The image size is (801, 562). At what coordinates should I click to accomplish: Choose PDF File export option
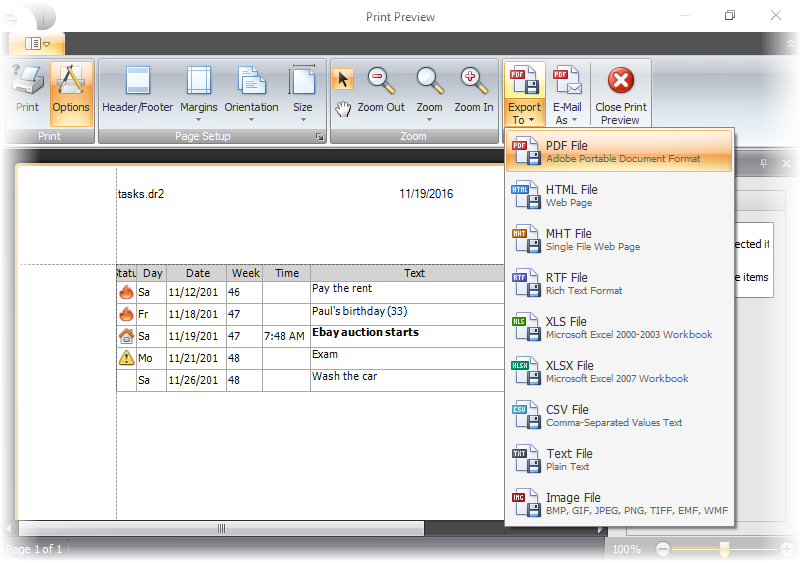point(619,151)
